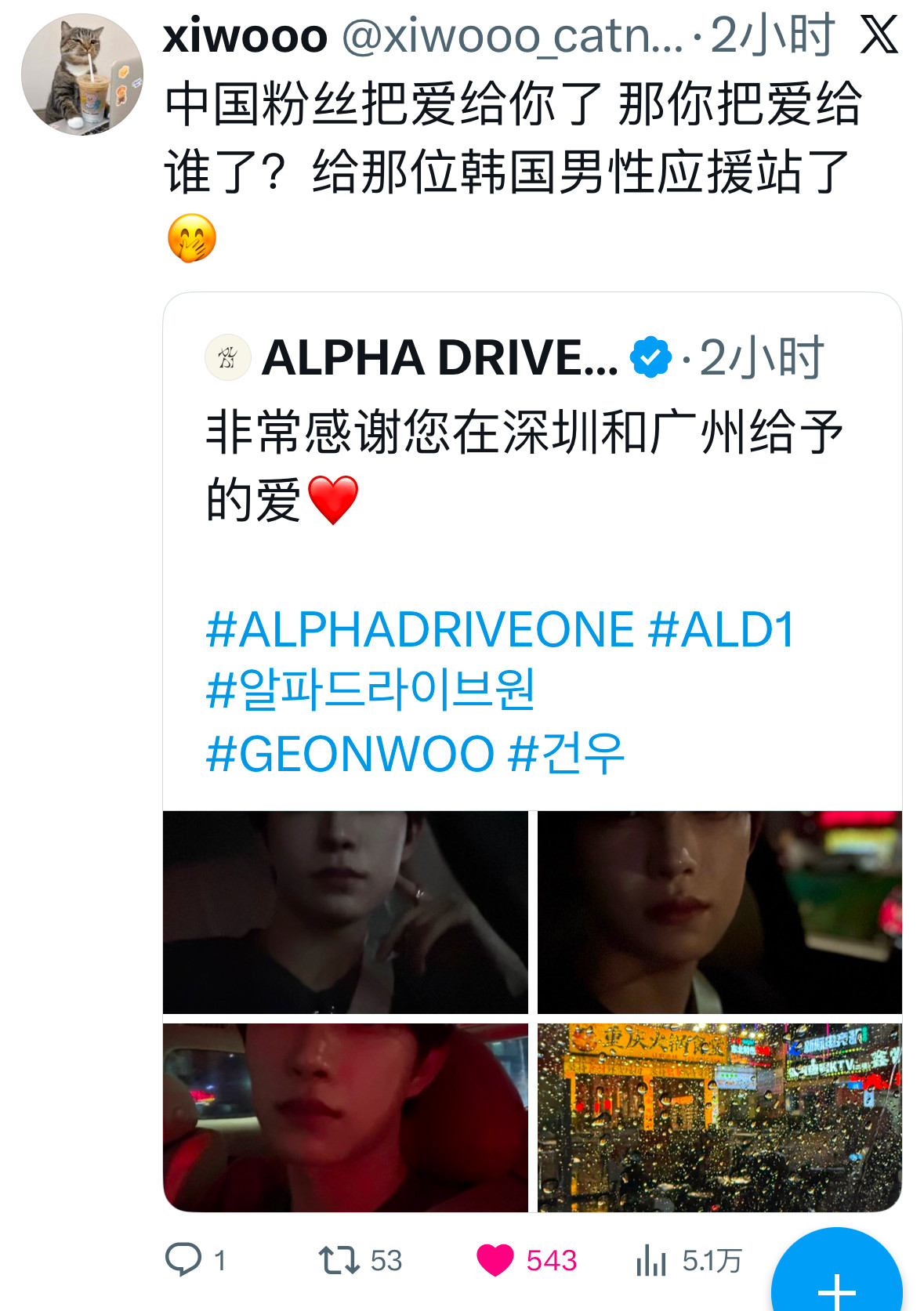The width and height of the screenshot is (924, 1311).
Task: Repost with the retweet arrows icon
Action: tap(339, 1260)
